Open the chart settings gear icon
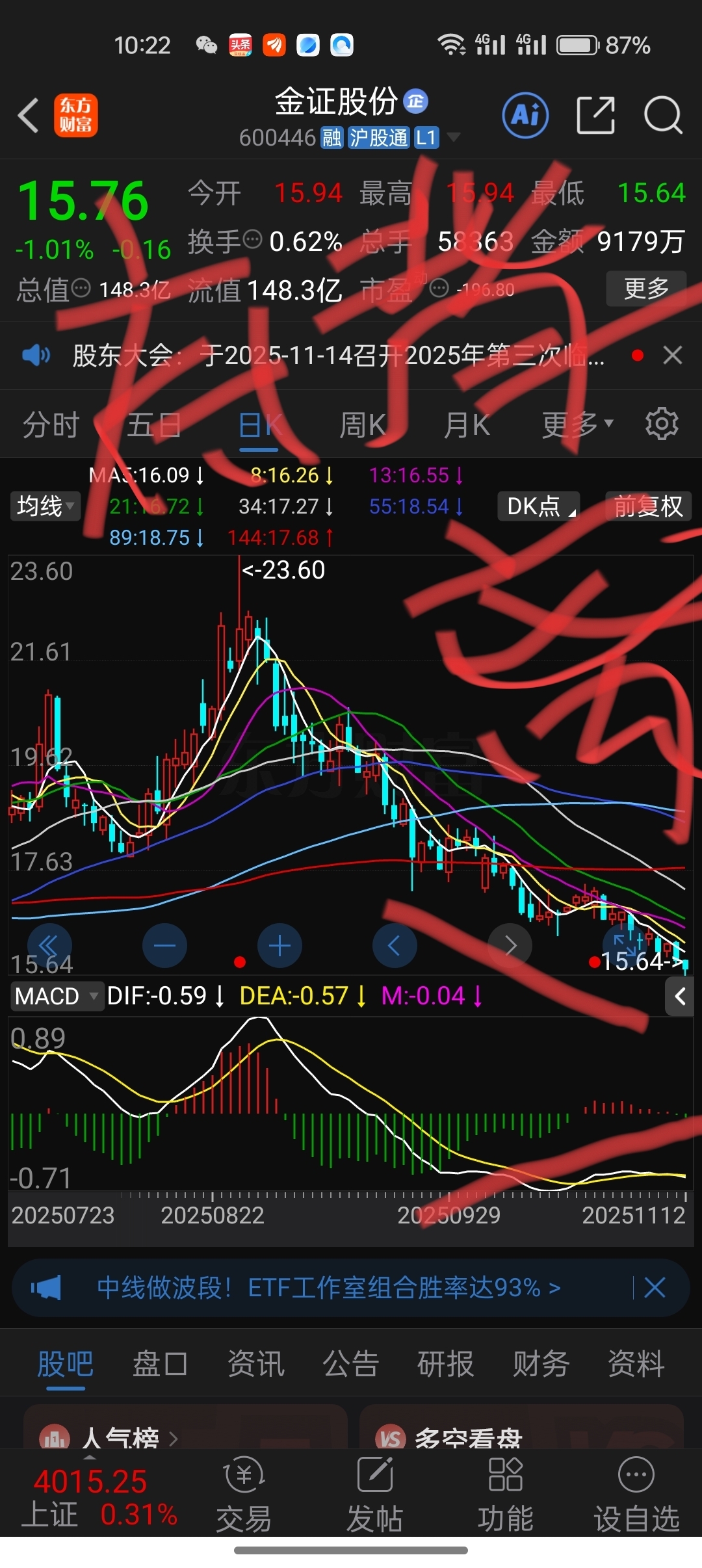 pyautogui.click(x=662, y=424)
